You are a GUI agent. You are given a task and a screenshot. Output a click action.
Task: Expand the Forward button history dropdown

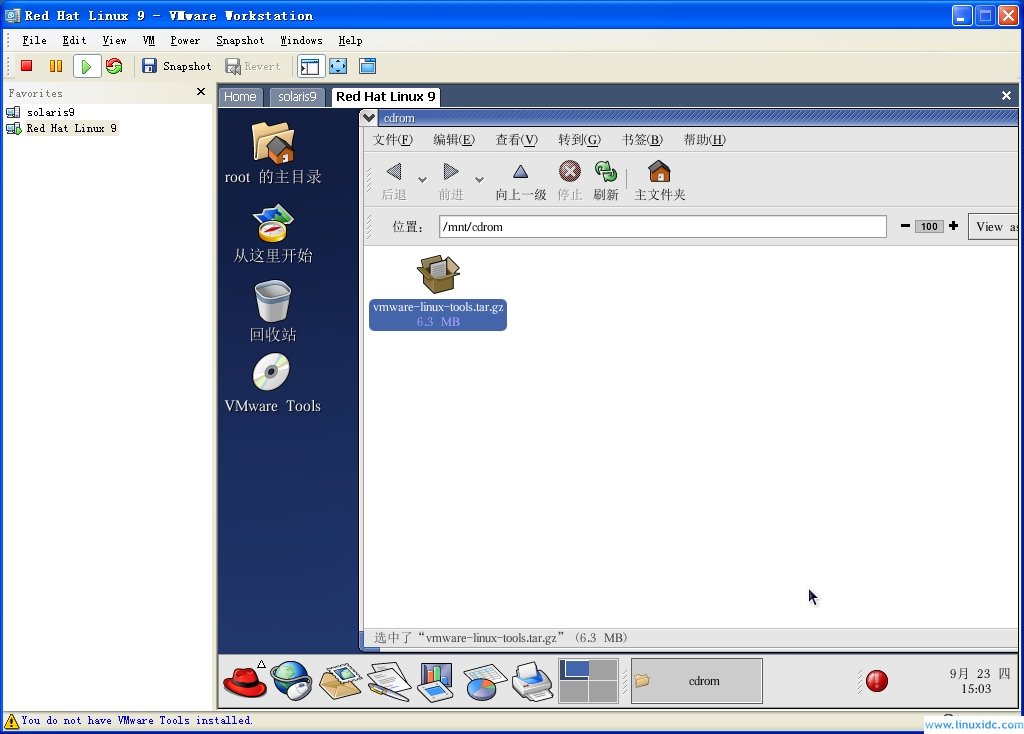(479, 180)
